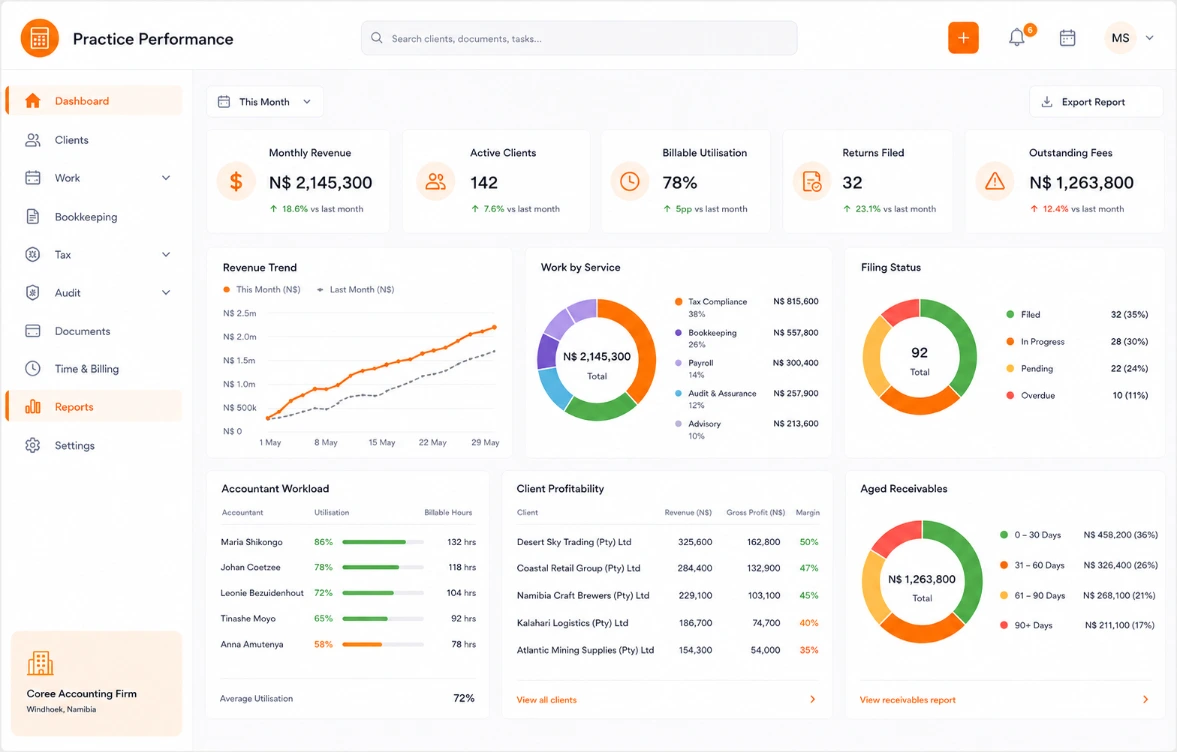
Task: Open the Dashboard menu item
Action: pos(95,101)
